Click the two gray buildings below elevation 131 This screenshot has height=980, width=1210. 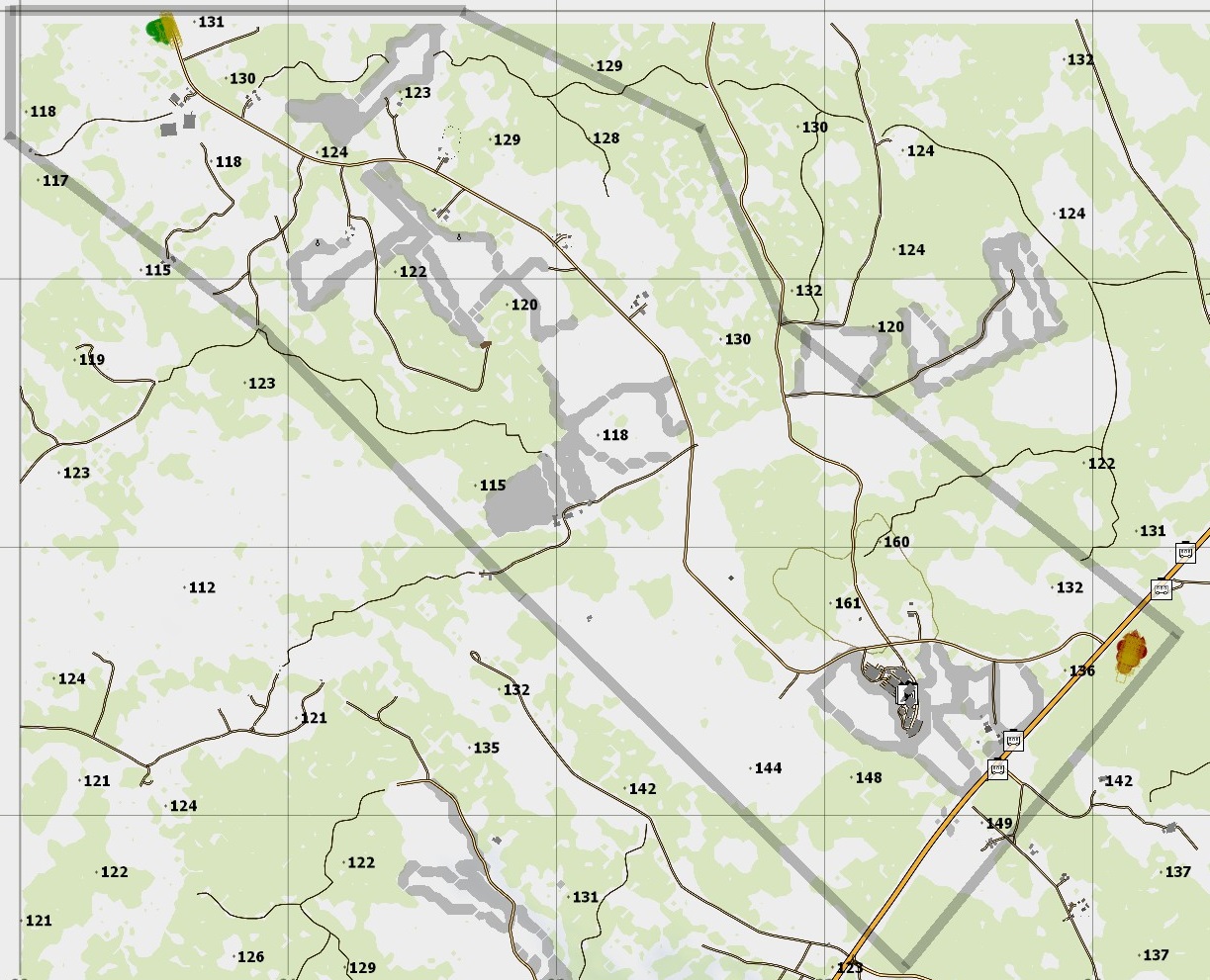(x=178, y=123)
